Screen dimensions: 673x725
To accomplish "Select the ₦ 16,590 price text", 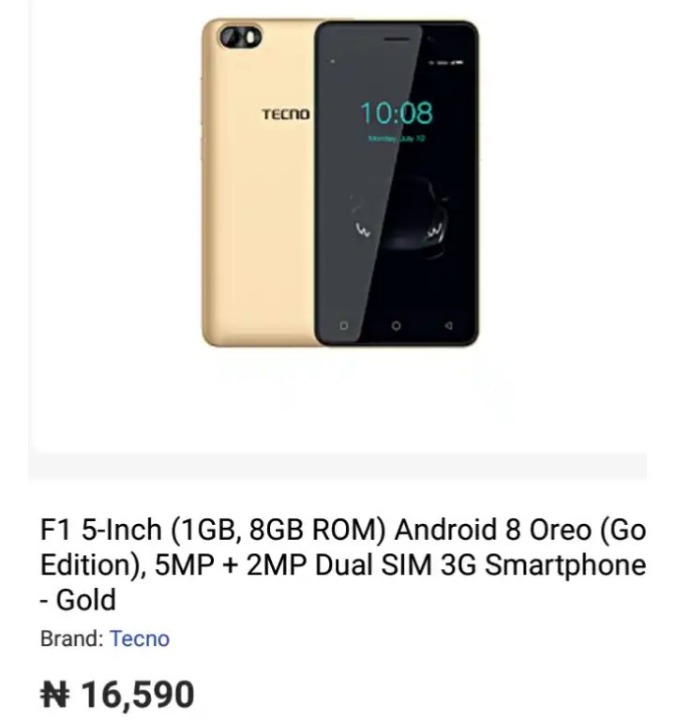I will point(117,694).
